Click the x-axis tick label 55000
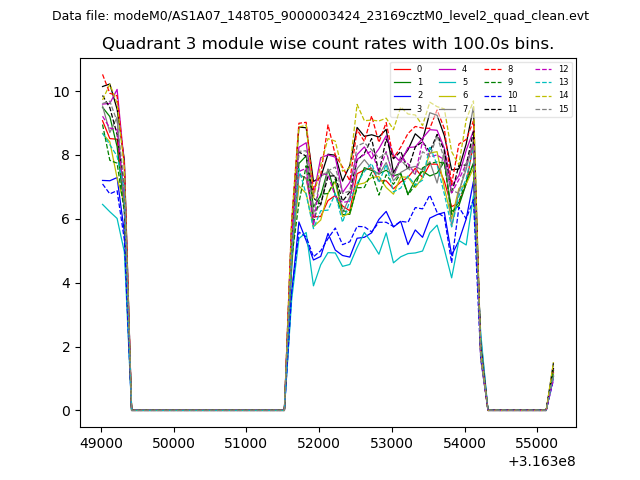Viewport: 640px width, 480px height. [x=537, y=441]
